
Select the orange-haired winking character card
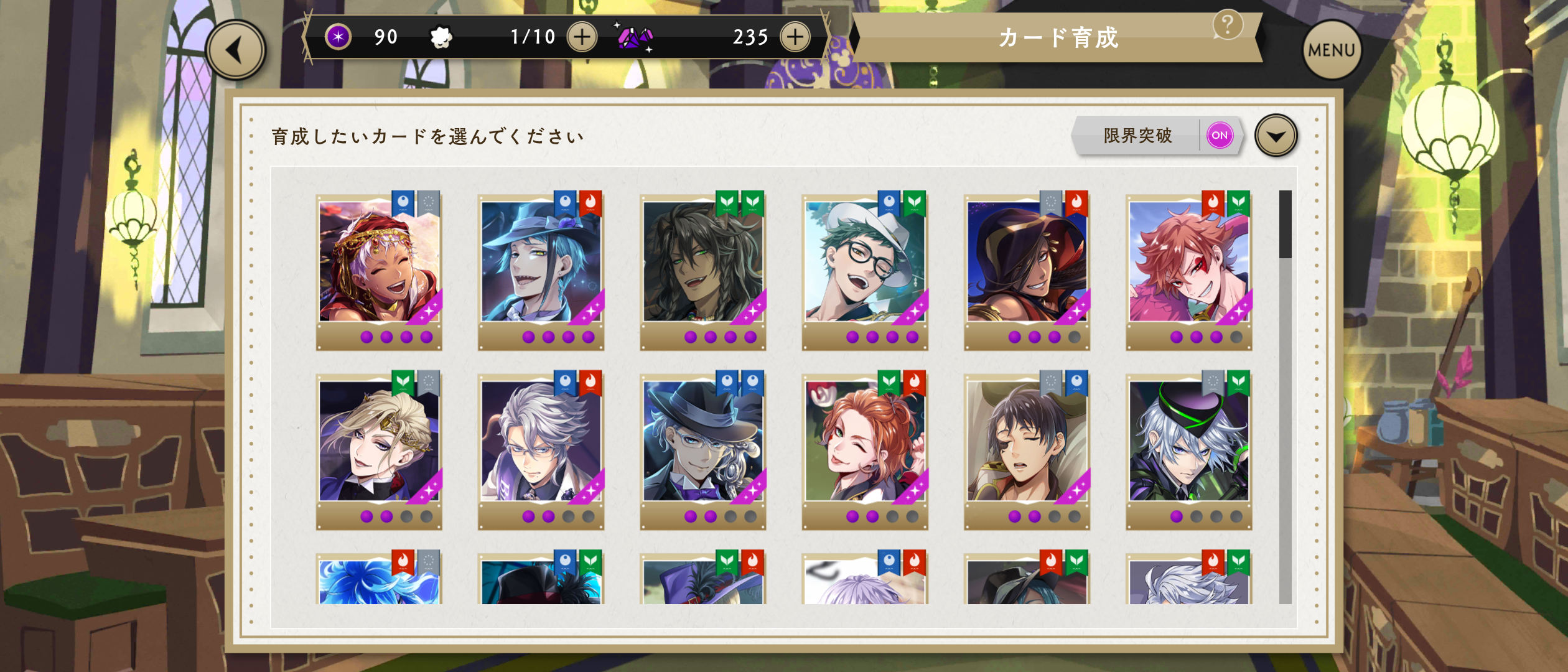(x=865, y=450)
